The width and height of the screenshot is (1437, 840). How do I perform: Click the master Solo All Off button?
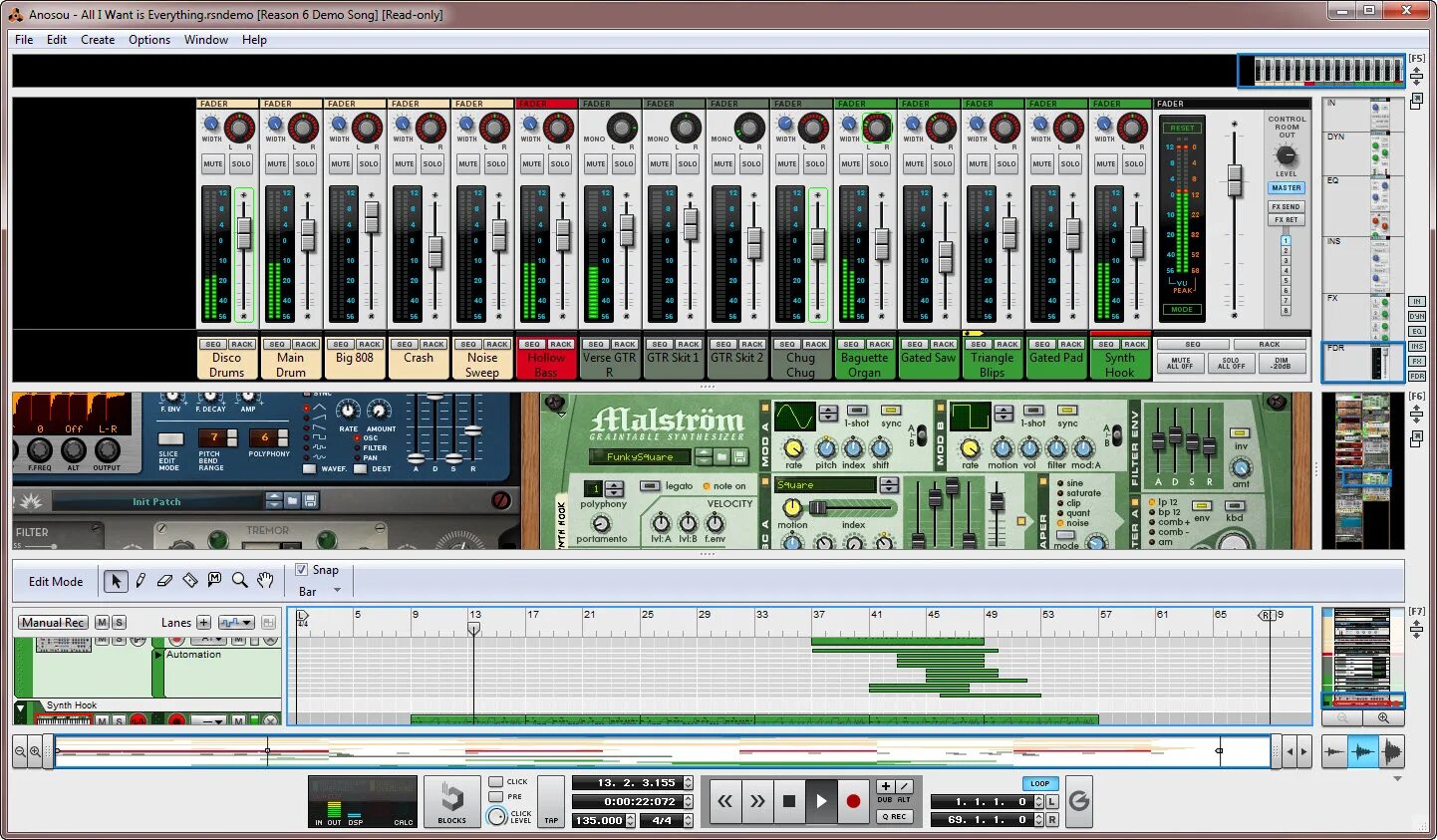point(1231,364)
